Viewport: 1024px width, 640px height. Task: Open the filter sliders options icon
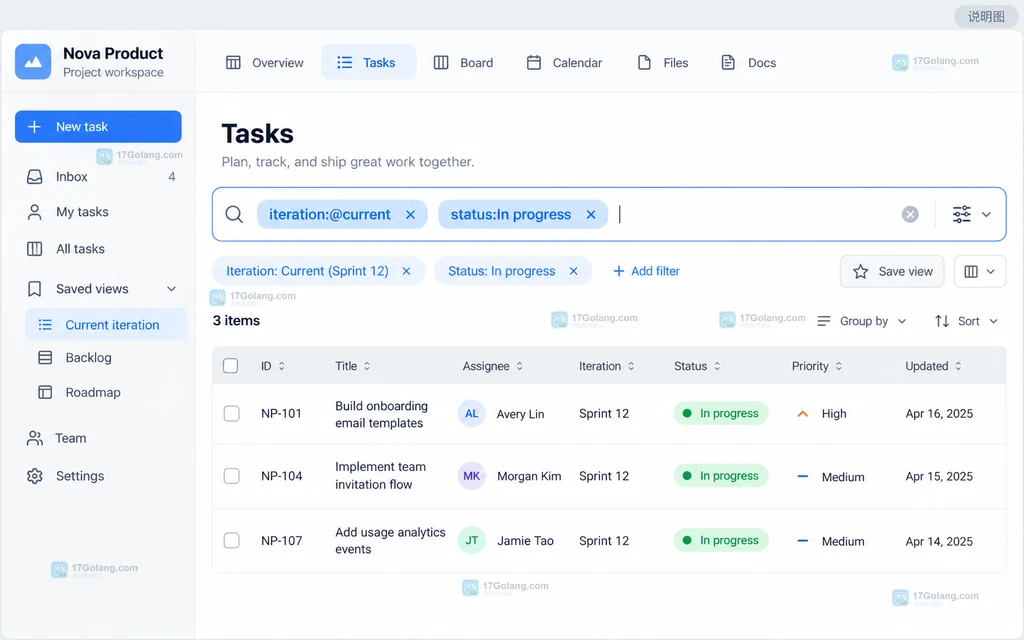click(961, 214)
